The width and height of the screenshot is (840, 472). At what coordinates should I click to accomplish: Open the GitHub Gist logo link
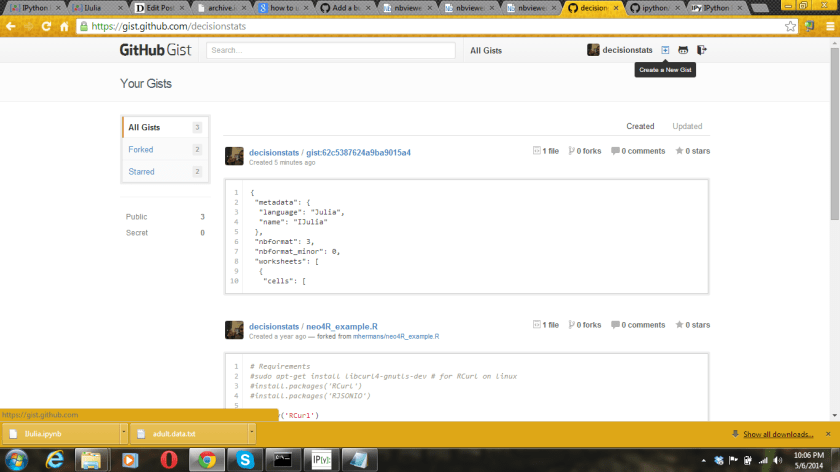(155, 50)
